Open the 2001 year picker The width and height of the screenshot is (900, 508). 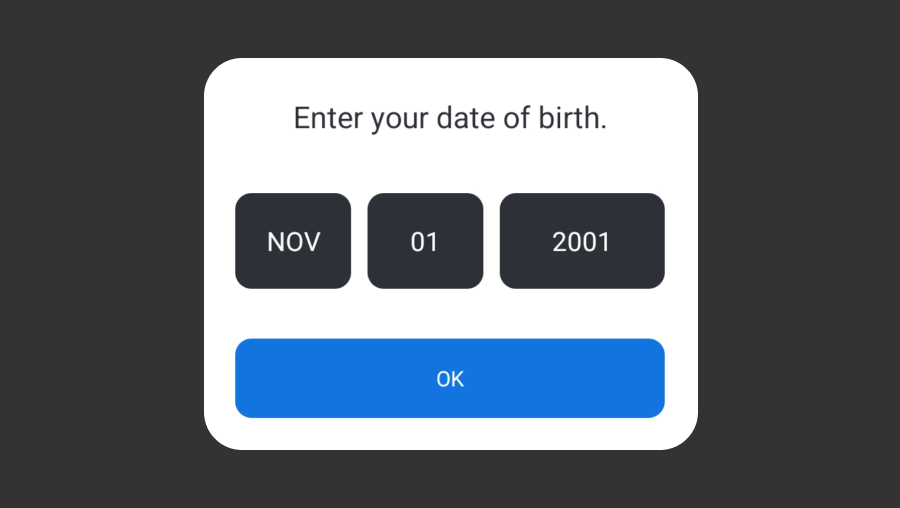[582, 241]
